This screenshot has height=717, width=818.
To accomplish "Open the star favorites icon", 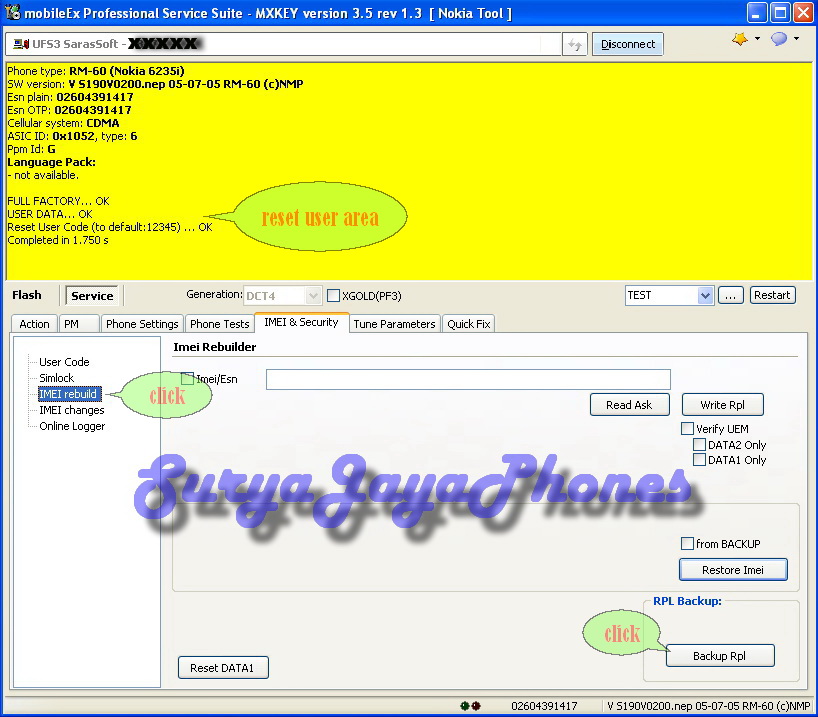I will (x=740, y=39).
